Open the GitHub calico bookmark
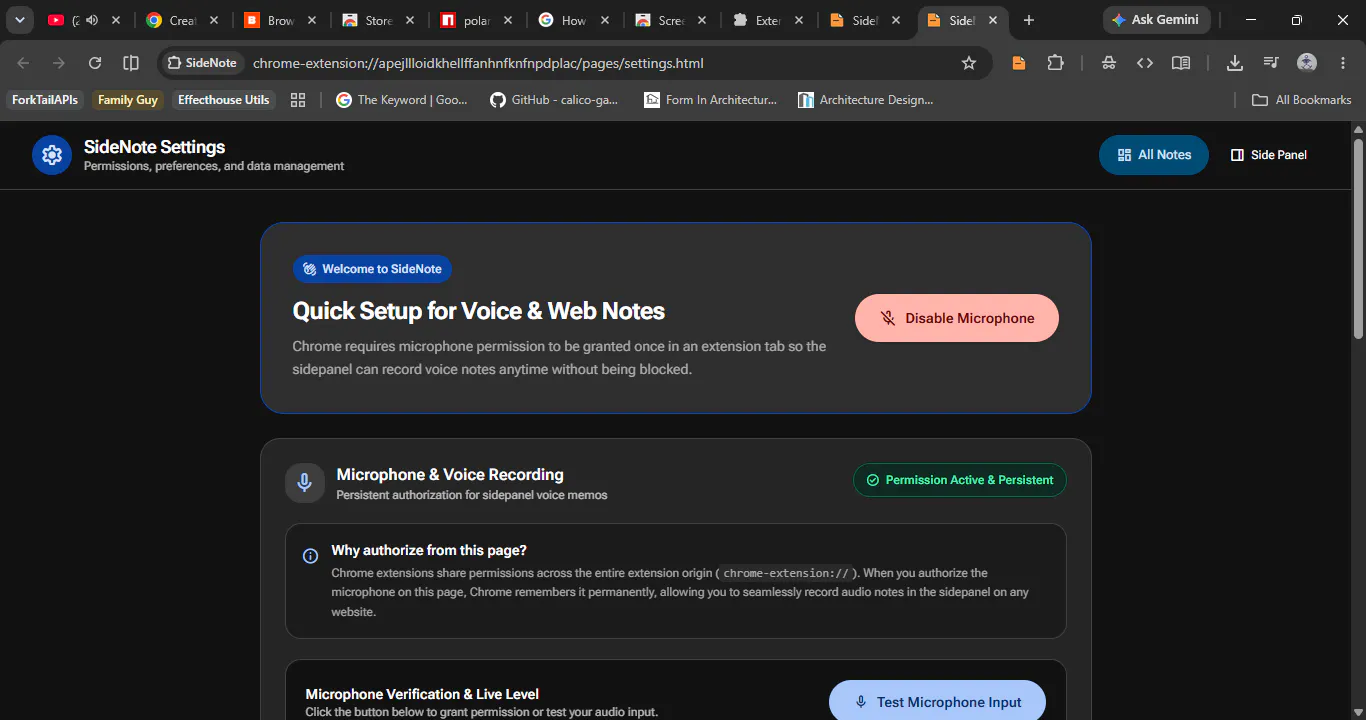This screenshot has height=720, width=1366. (x=555, y=100)
